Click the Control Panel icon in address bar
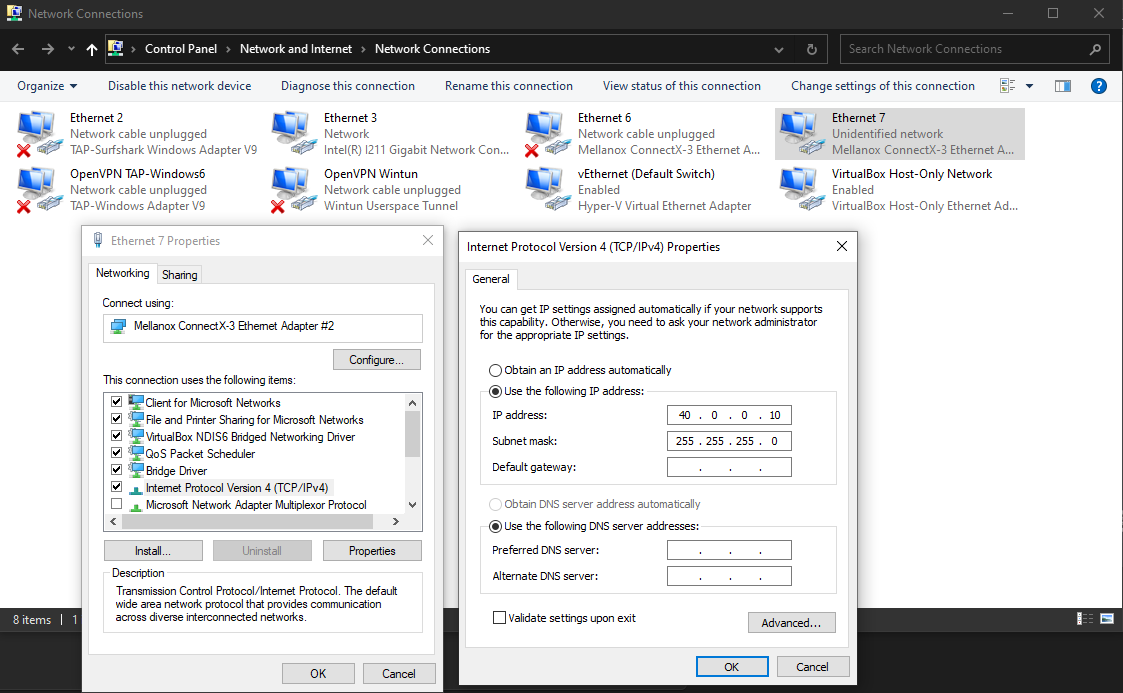 (115, 48)
